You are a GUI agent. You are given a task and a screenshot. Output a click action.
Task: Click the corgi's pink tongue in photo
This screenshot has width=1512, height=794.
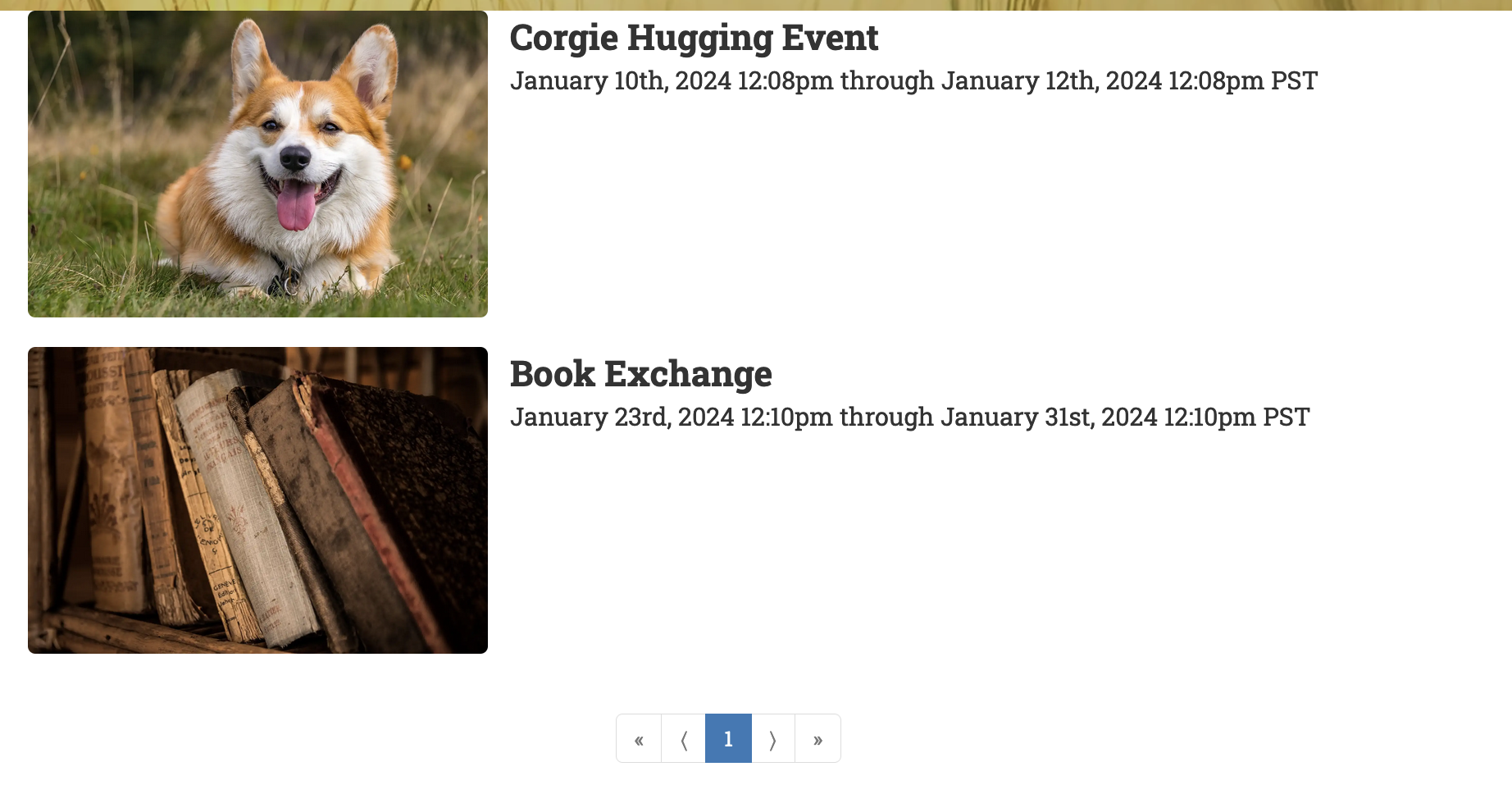coord(296,208)
